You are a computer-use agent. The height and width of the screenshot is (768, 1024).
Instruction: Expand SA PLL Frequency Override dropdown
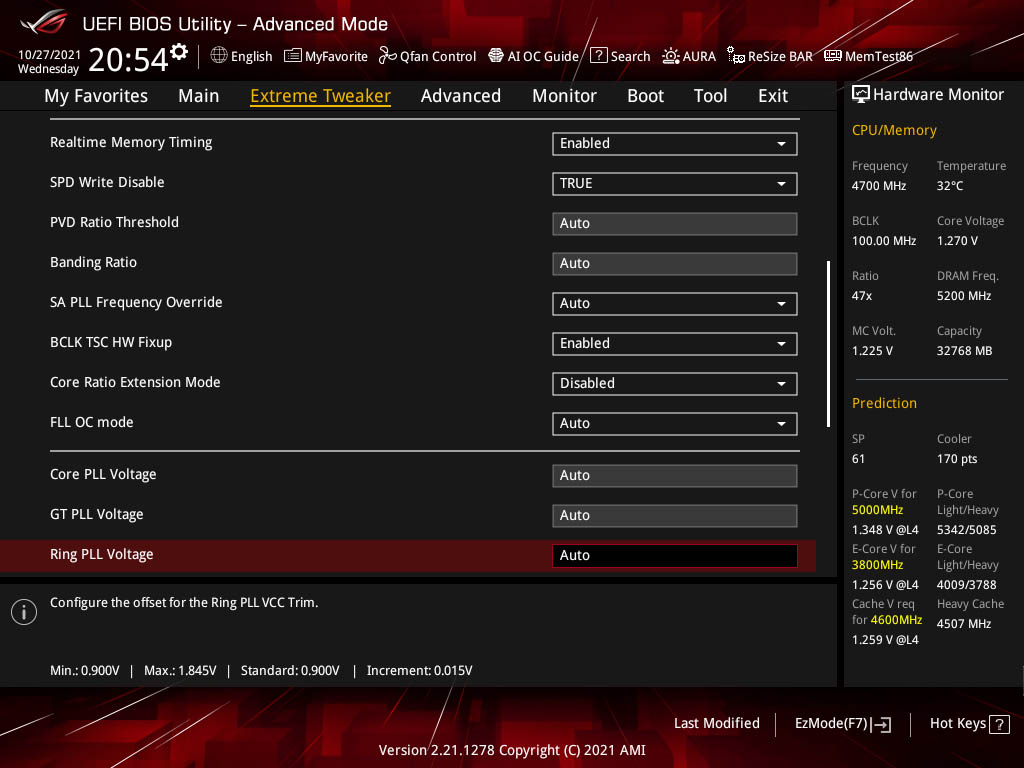tap(675, 304)
